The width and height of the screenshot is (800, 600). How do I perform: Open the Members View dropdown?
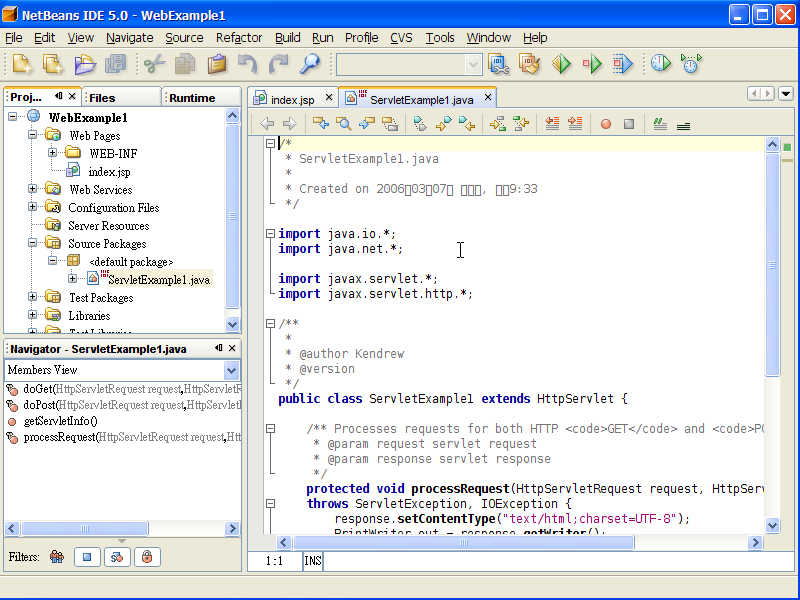click(231, 370)
